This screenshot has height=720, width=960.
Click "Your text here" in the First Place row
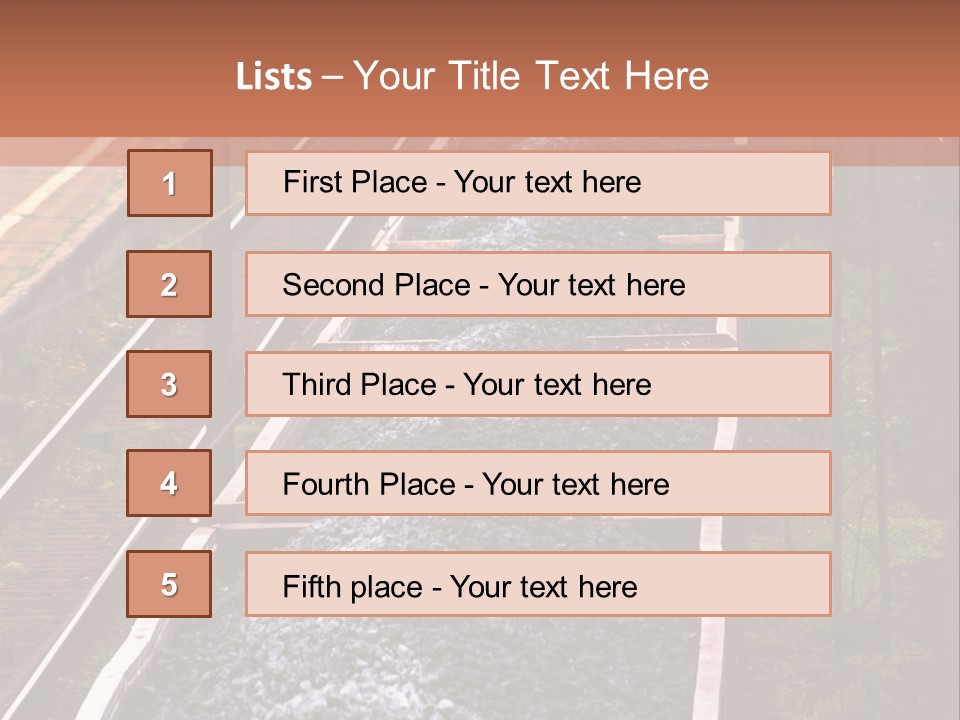[x=547, y=182]
